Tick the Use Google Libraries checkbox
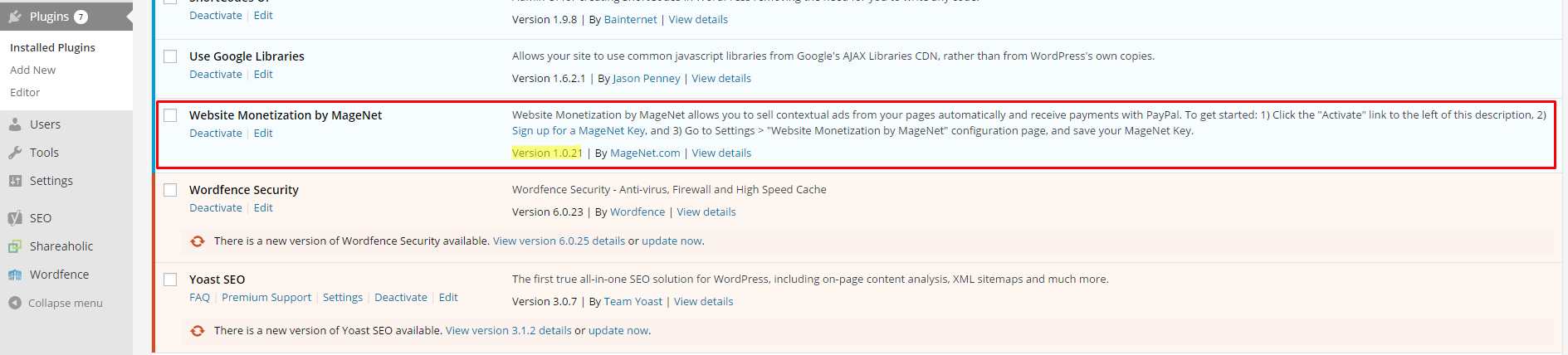The width and height of the screenshot is (1568, 355). [170, 56]
